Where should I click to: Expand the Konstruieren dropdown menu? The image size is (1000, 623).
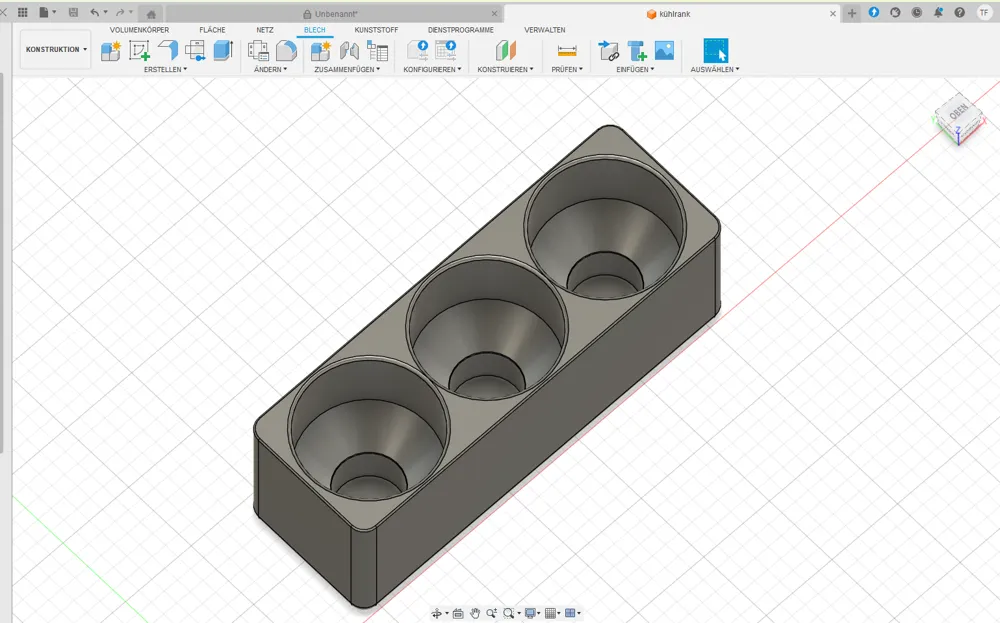[x=505, y=70]
